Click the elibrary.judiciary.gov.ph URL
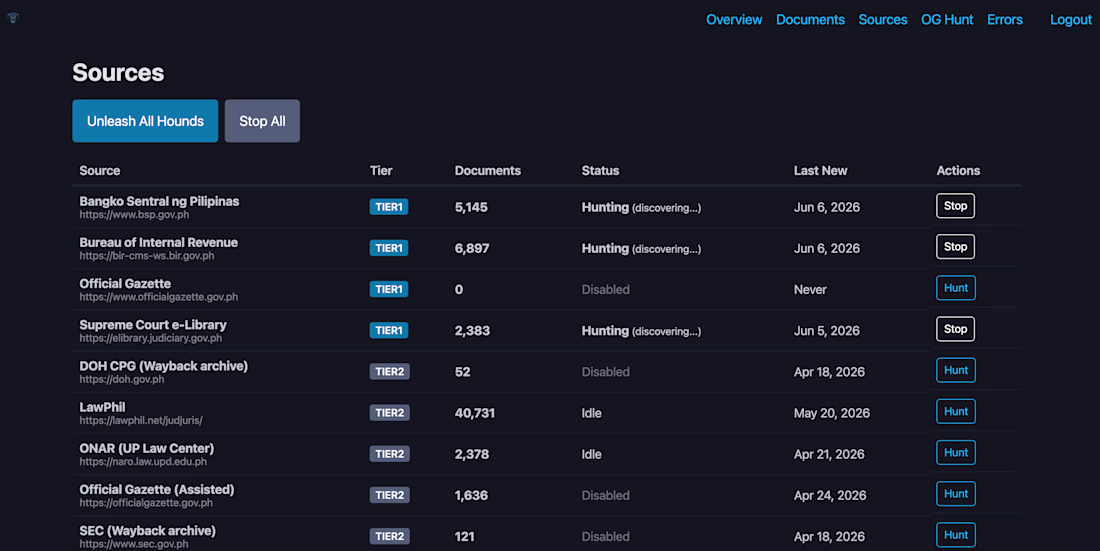 pos(151,338)
